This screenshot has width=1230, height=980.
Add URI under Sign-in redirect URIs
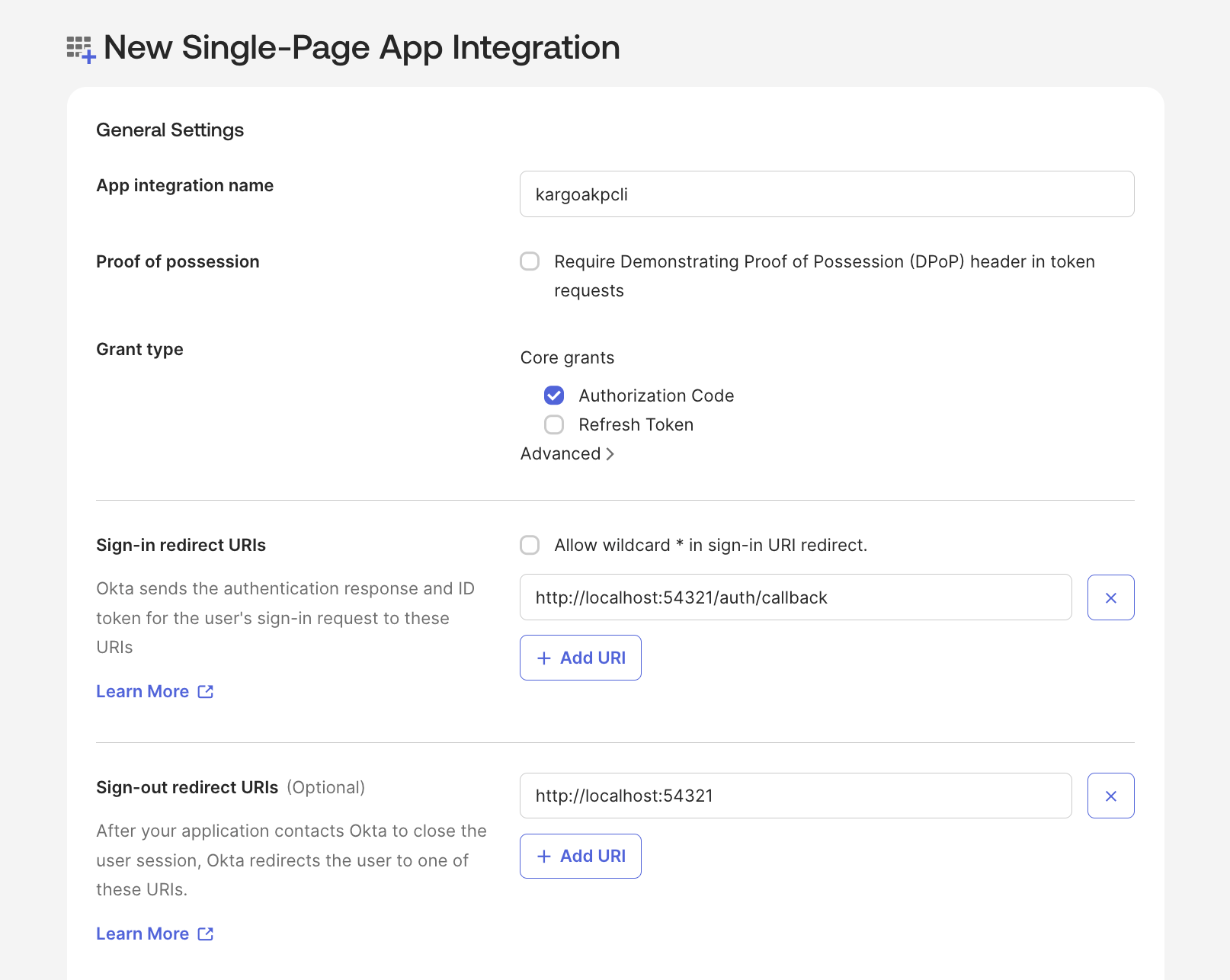click(x=581, y=658)
